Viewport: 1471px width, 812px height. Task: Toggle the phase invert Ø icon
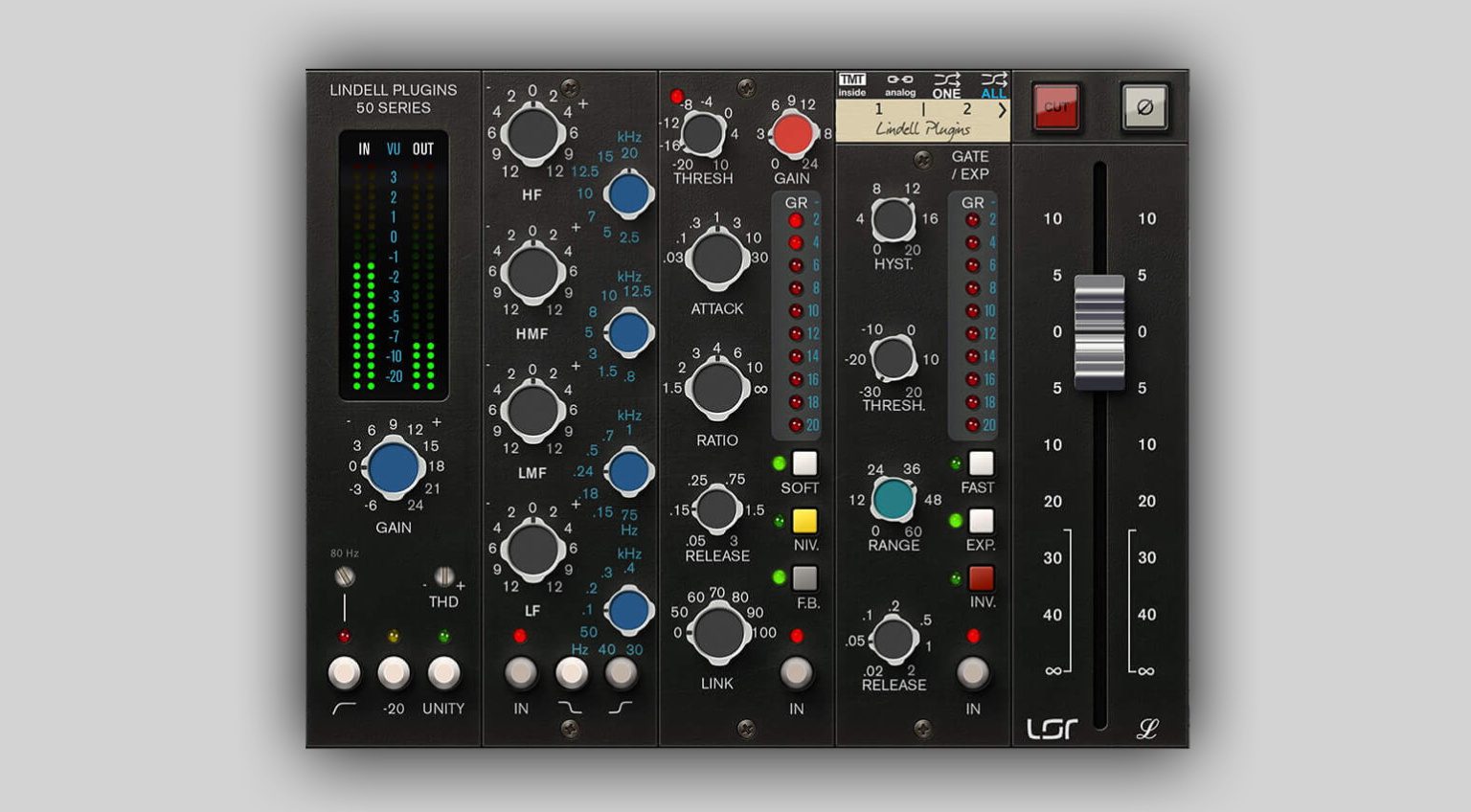click(1145, 108)
